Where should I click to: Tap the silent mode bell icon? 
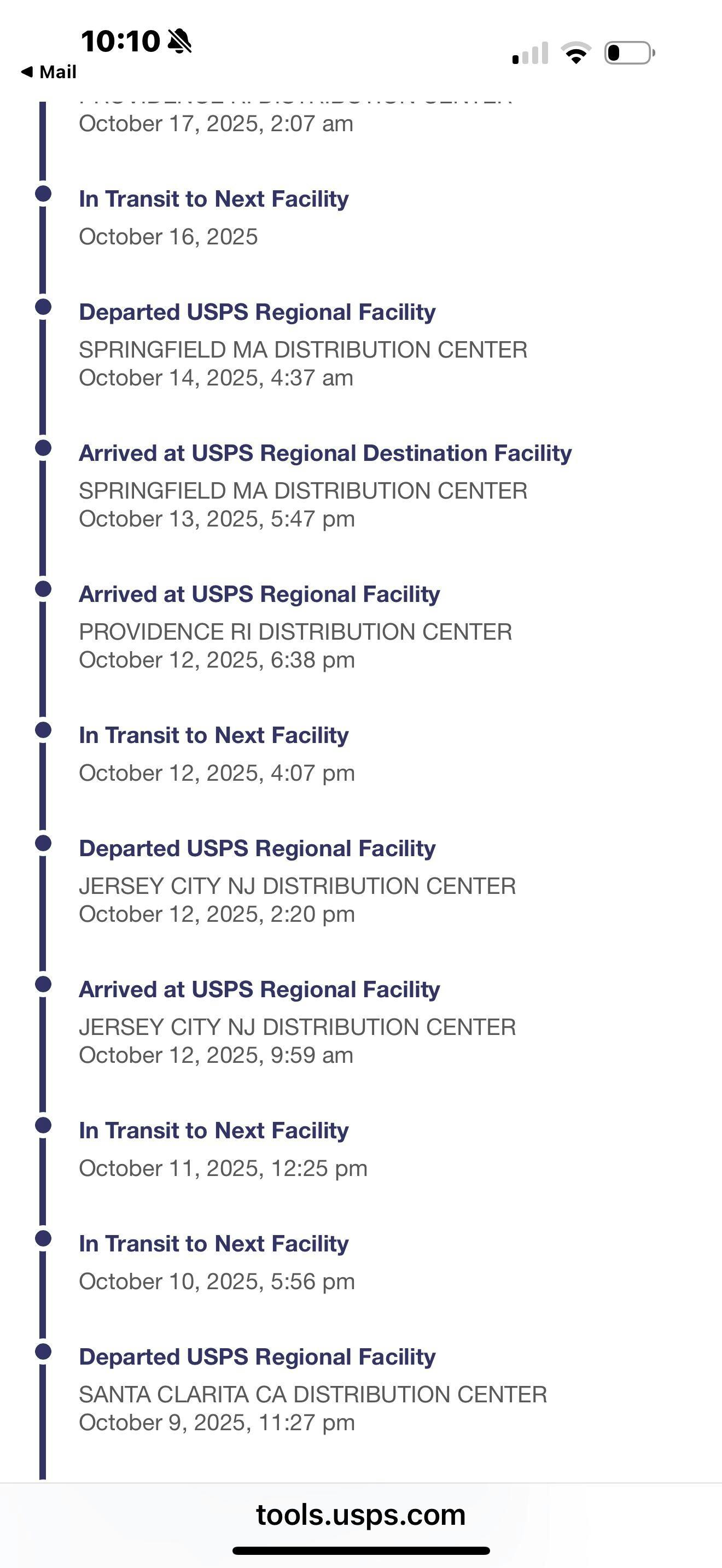pos(179,42)
